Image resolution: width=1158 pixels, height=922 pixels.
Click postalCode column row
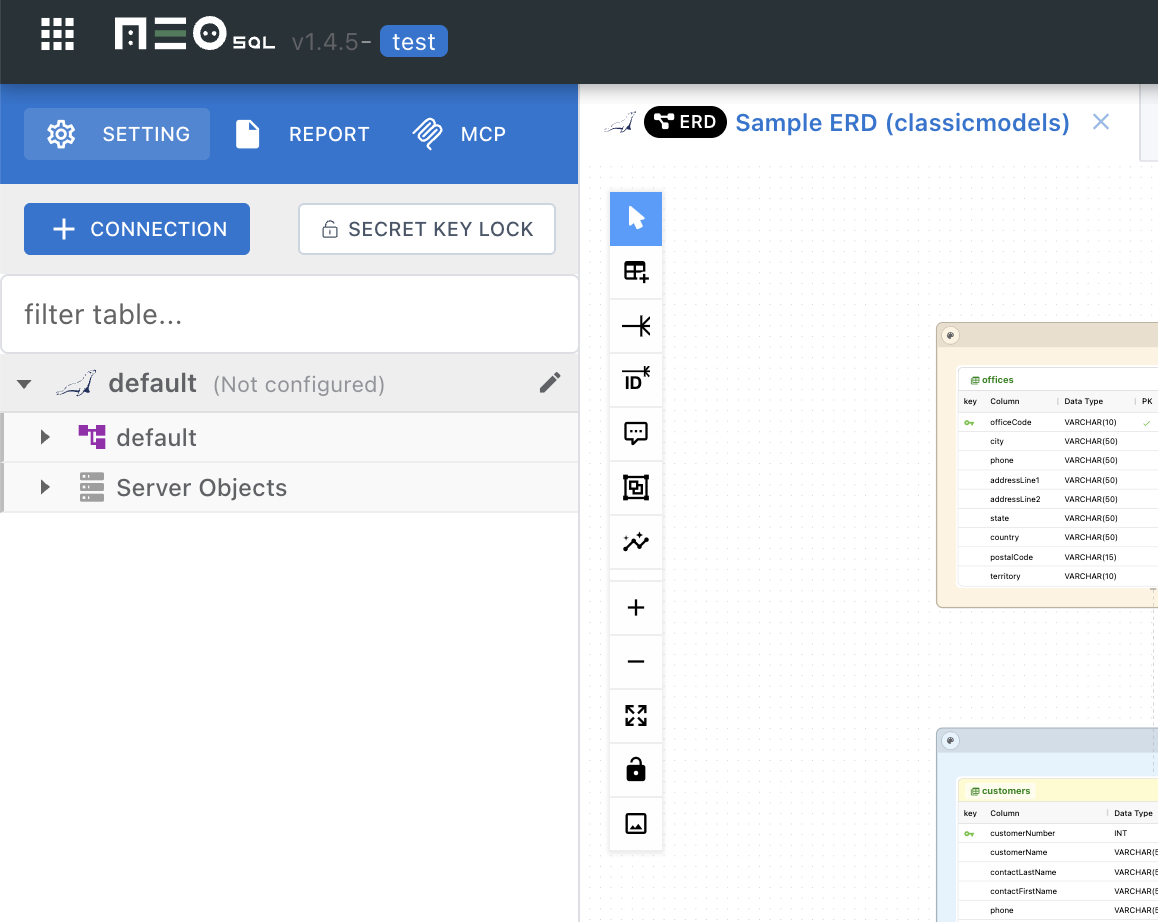coord(1058,557)
